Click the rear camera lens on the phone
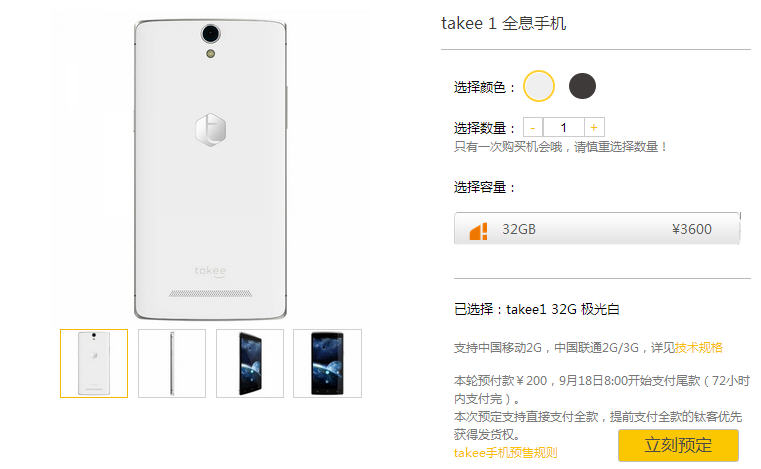 [211, 34]
